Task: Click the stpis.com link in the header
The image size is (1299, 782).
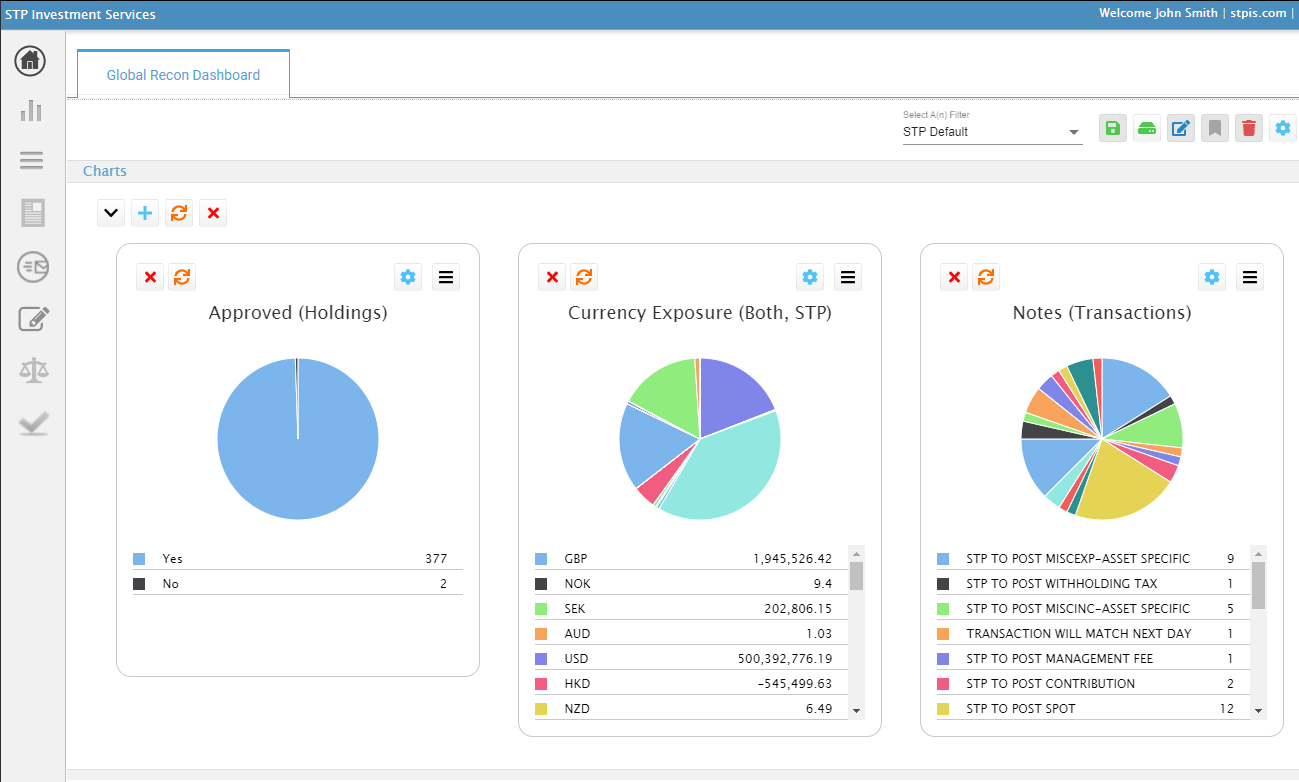Action: click(x=1258, y=13)
